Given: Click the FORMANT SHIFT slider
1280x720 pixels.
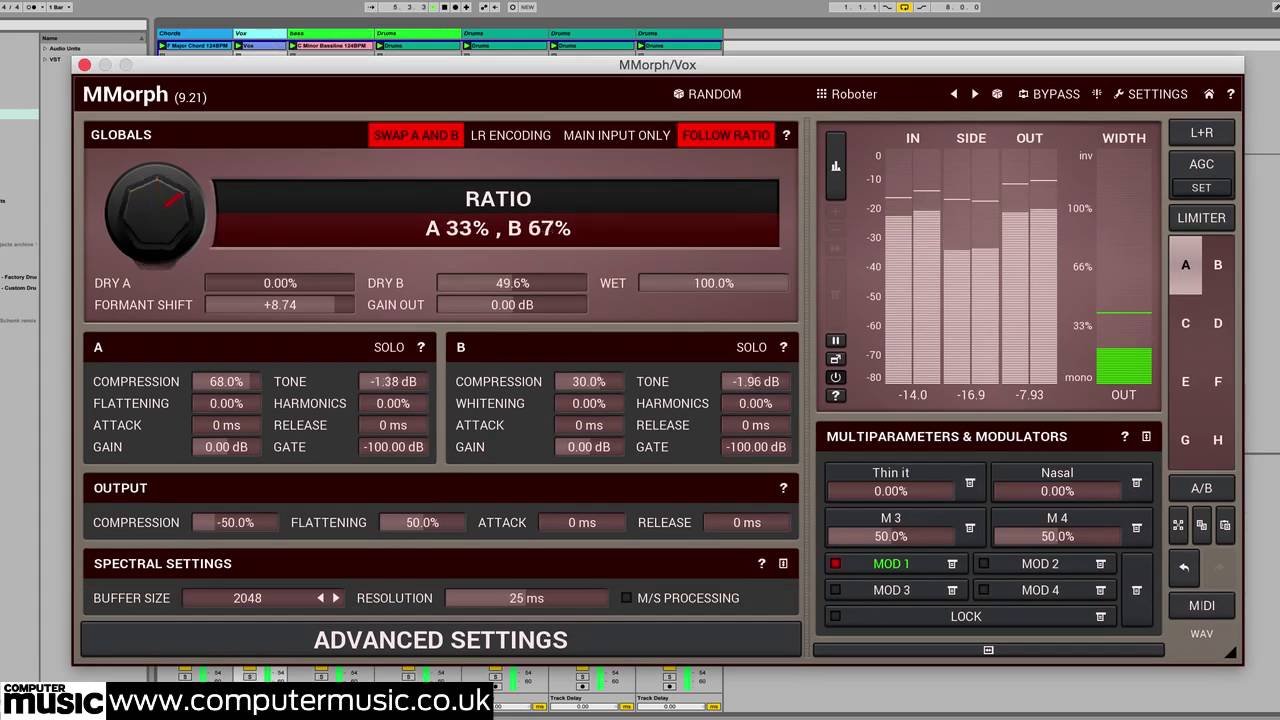Looking at the screenshot, I should coord(279,305).
